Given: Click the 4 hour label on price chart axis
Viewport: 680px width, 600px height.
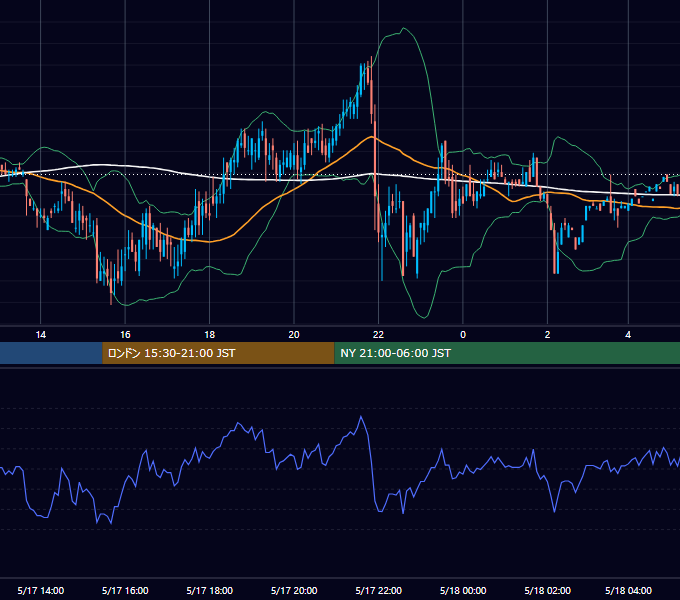Looking at the screenshot, I should (628, 335).
